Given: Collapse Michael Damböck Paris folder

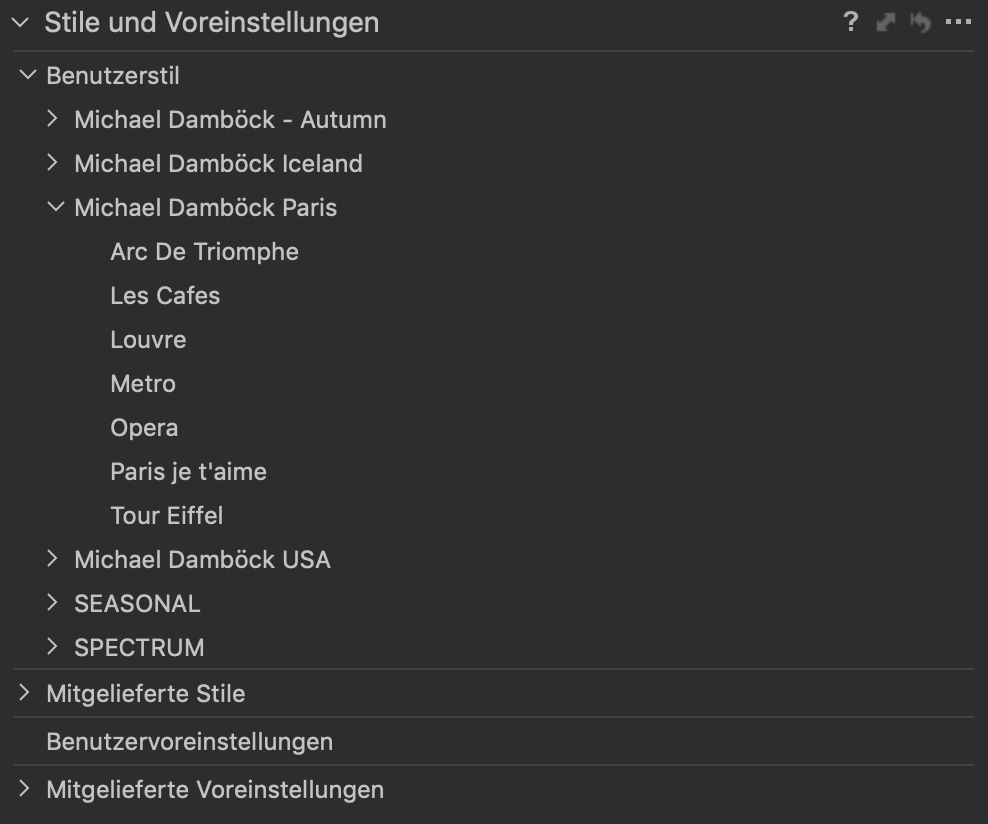Looking at the screenshot, I should (54, 207).
